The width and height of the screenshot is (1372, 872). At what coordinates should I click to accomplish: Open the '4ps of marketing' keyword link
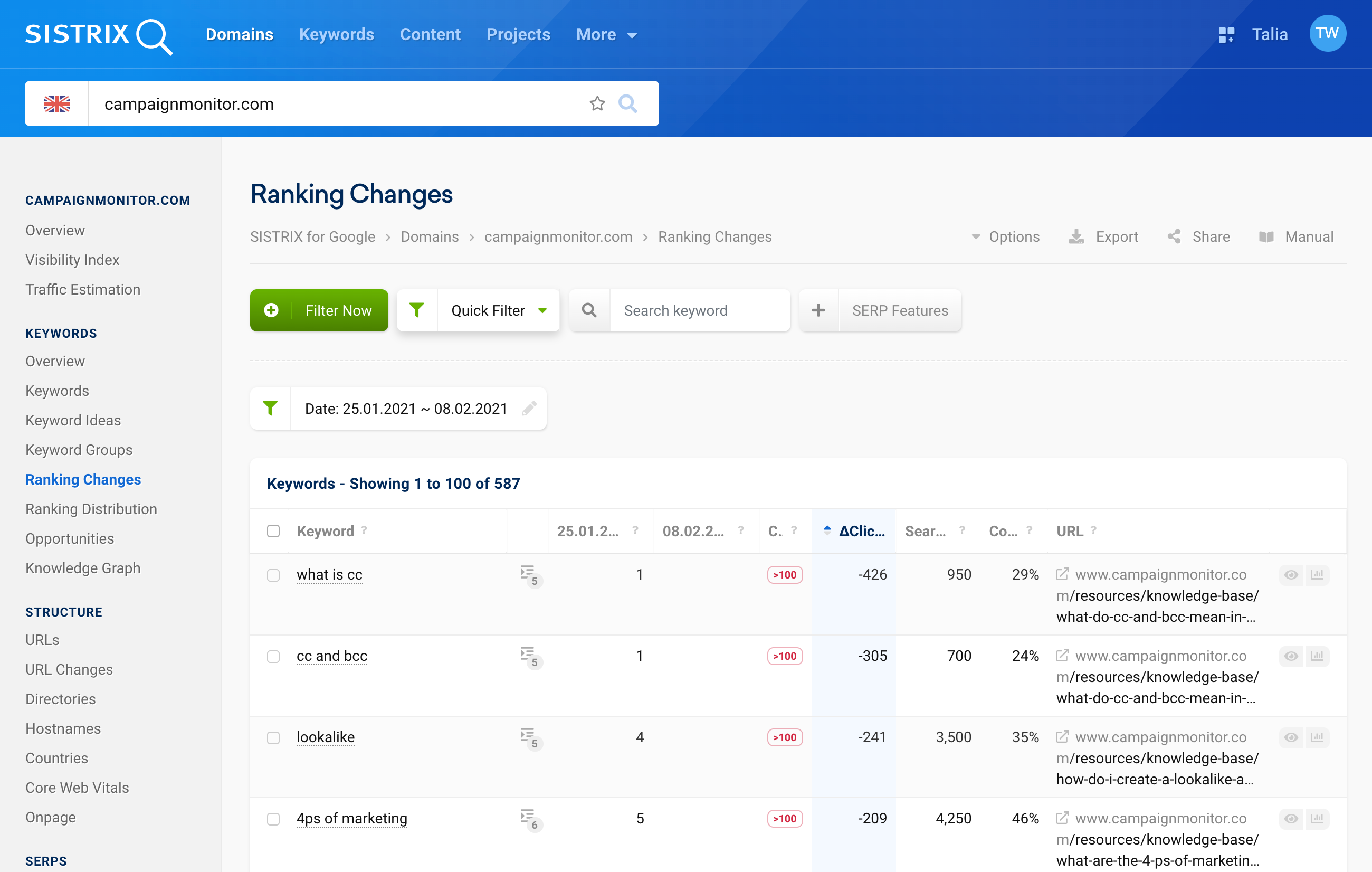click(x=351, y=819)
